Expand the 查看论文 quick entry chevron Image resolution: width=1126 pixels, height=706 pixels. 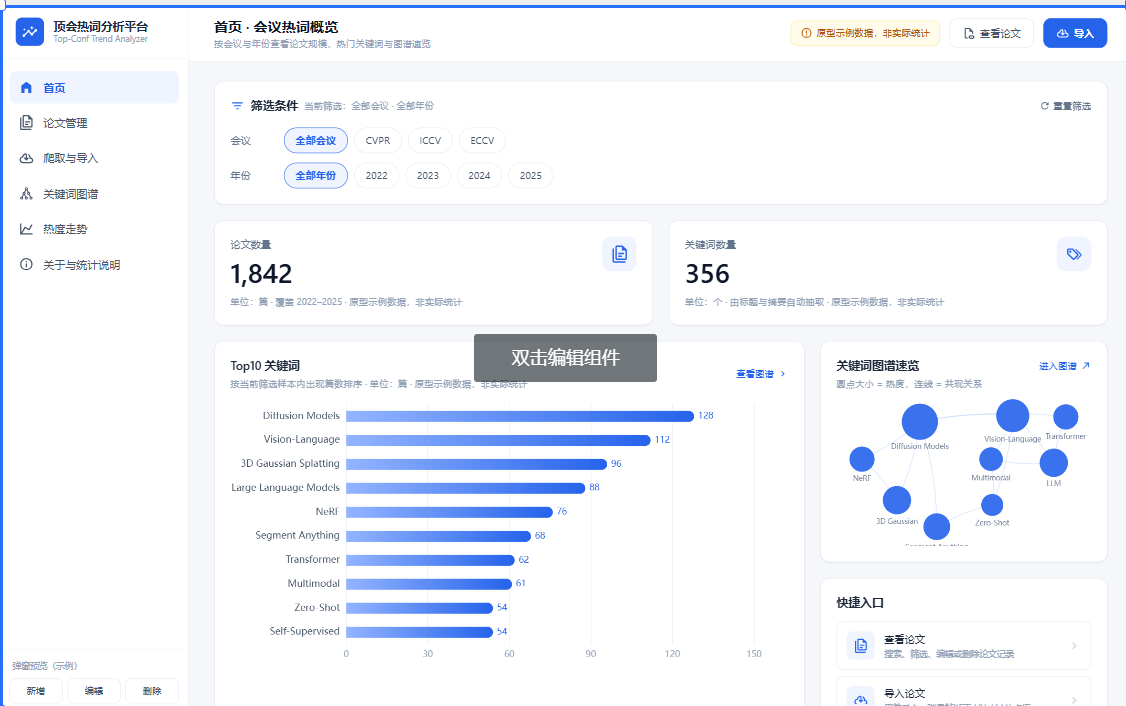click(x=1074, y=646)
